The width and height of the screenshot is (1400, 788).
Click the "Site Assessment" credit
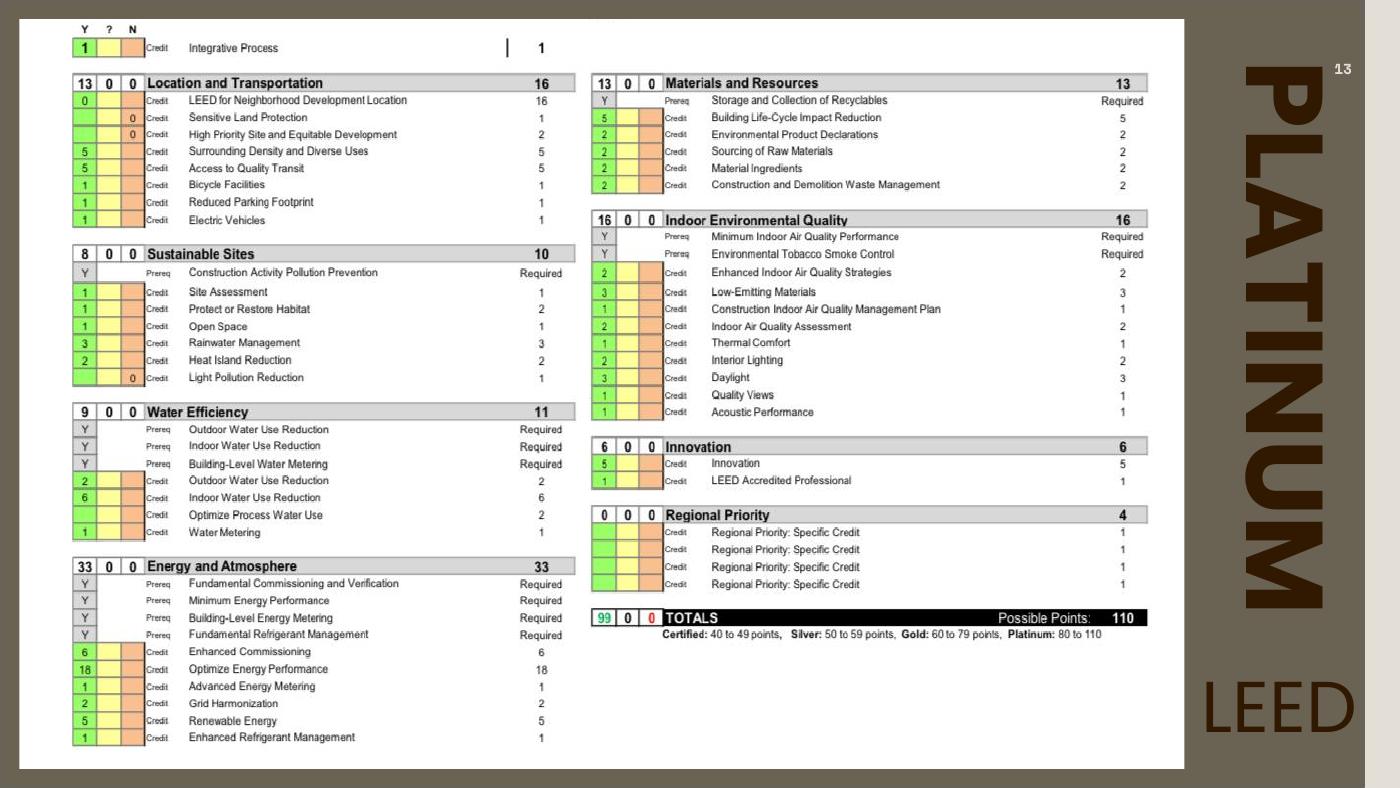coord(228,292)
